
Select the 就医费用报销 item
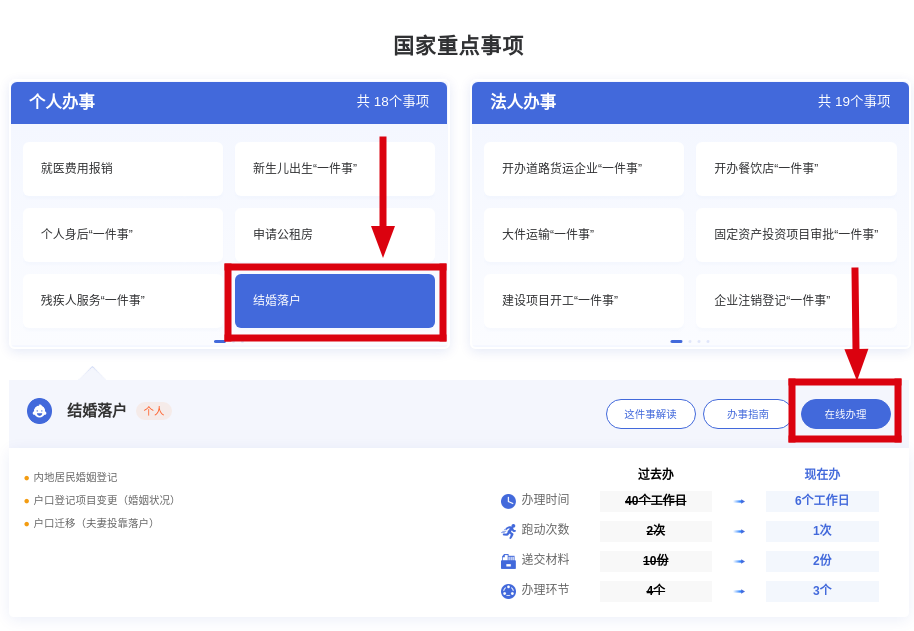(x=122, y=169)
